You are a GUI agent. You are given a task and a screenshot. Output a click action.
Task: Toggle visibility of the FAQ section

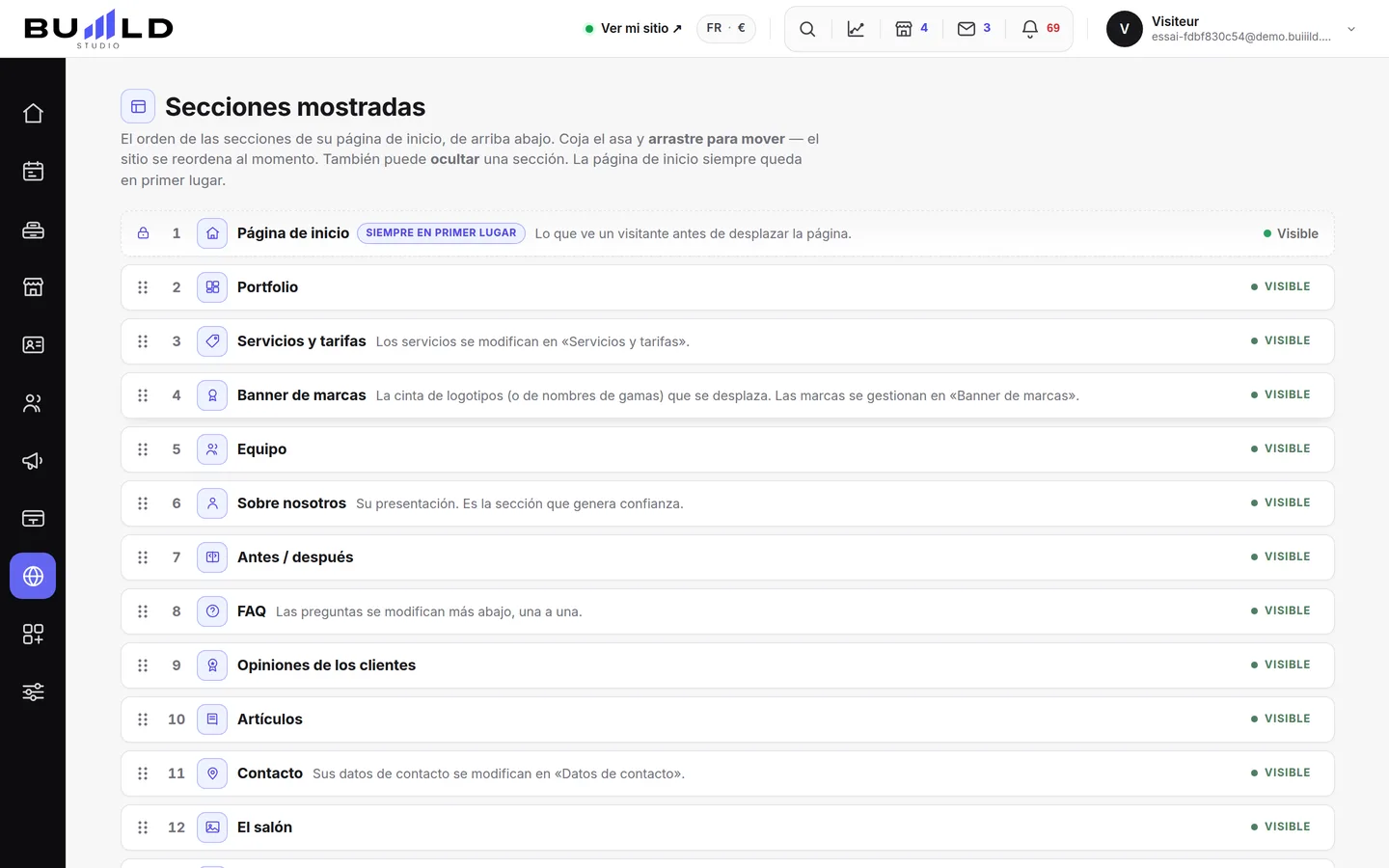click(x=1281, y=611)
